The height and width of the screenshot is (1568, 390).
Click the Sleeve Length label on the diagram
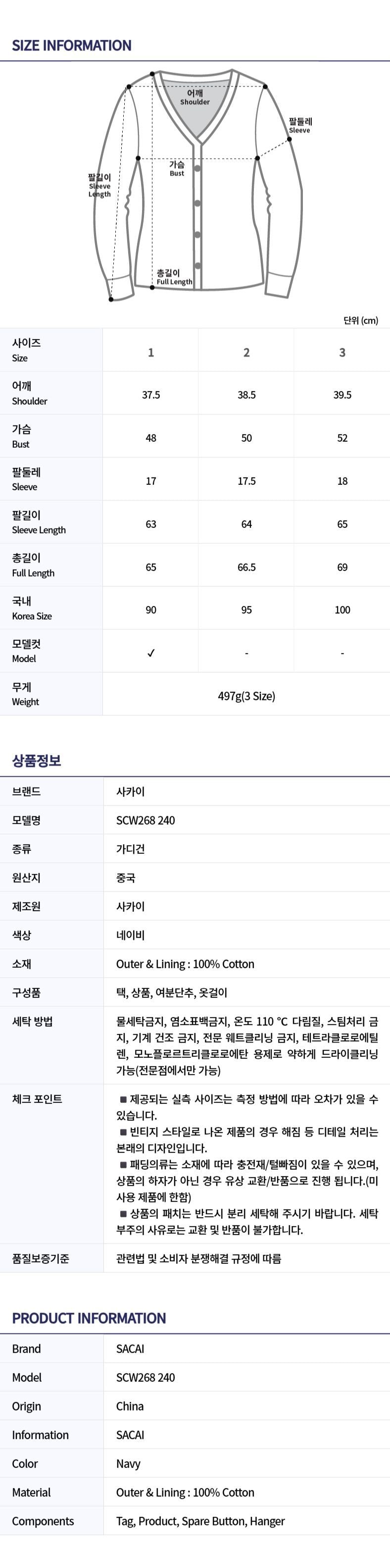[100, 186]
